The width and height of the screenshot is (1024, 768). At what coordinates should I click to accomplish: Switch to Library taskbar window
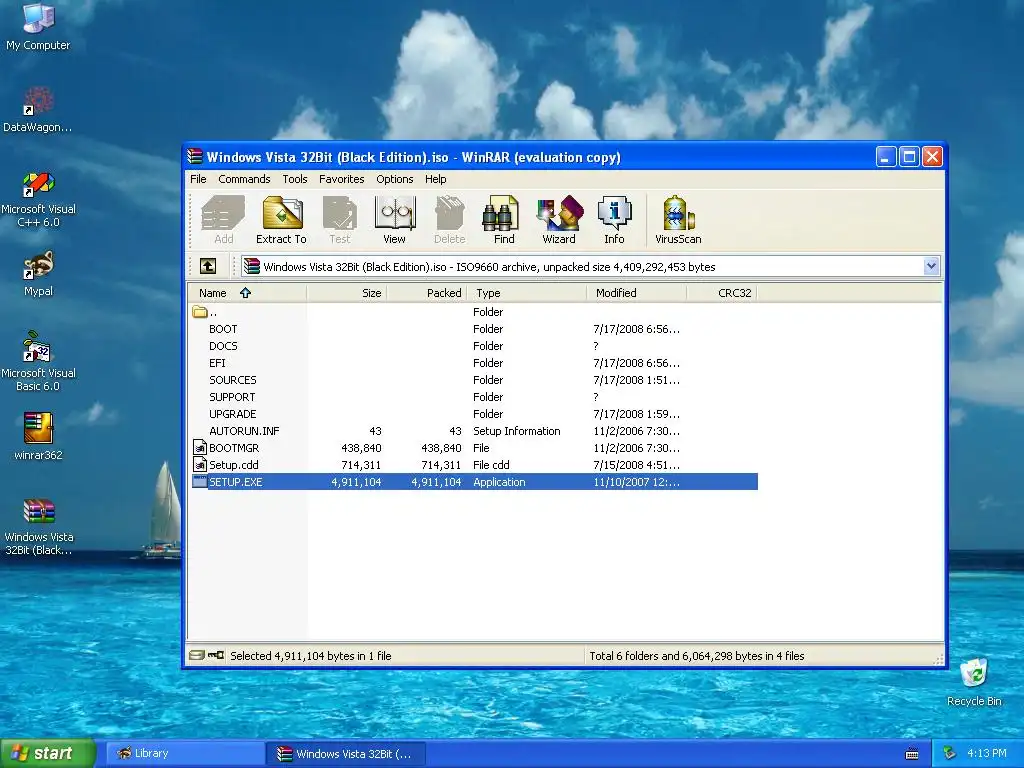tap(185, 754)
